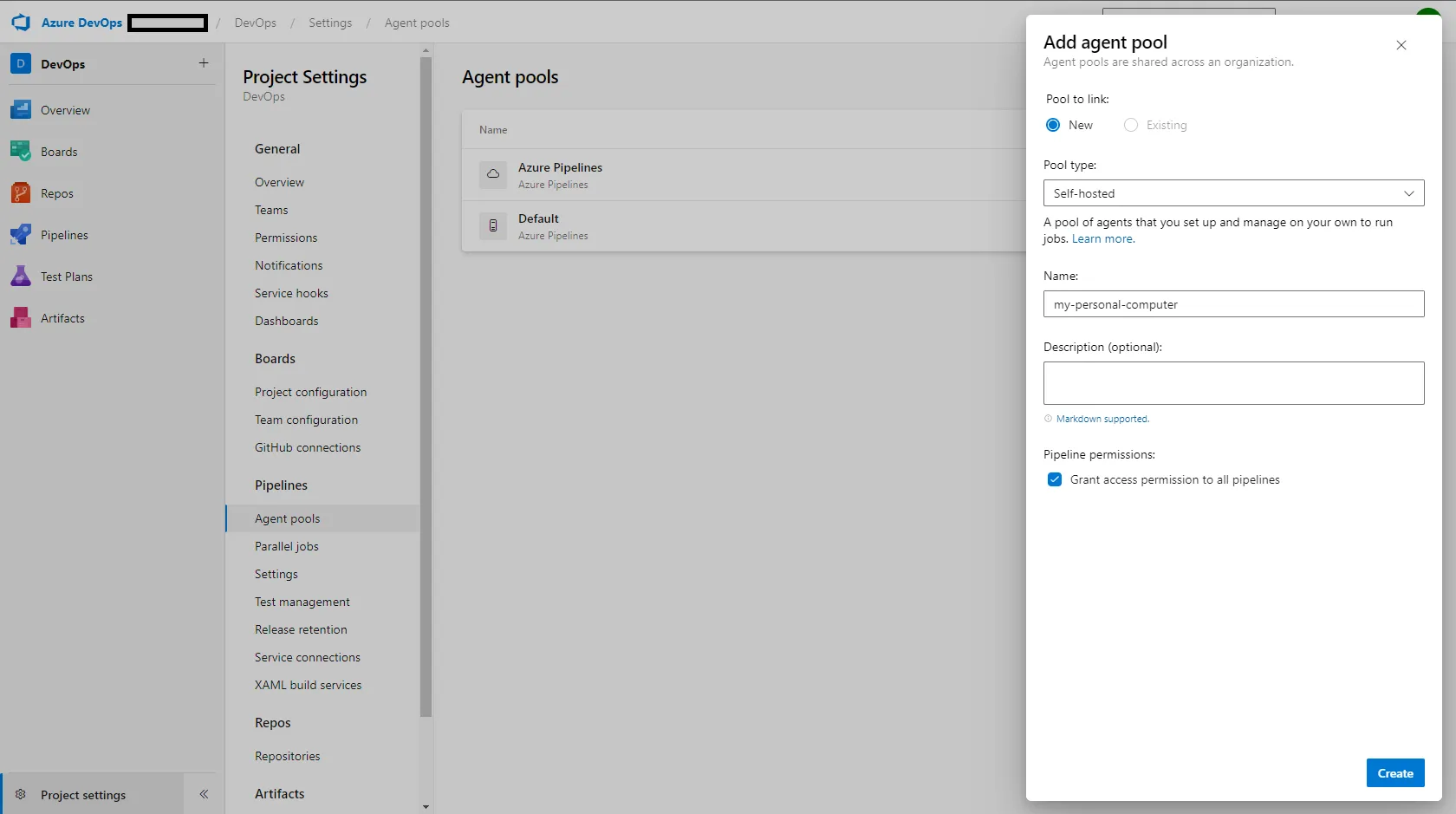Click the pool Name input field
This screenshot has height=814, width=1456.
[x=1233, y=304]
